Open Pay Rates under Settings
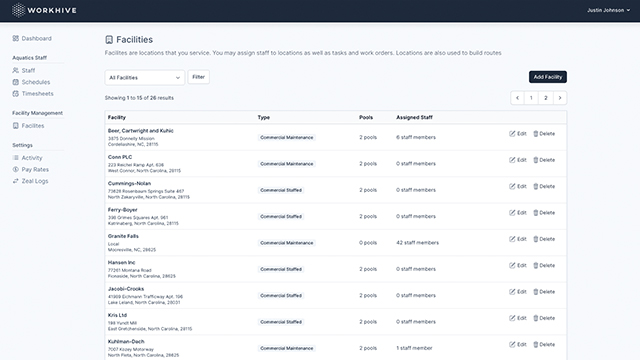640x360 pixels. [31, 169]
